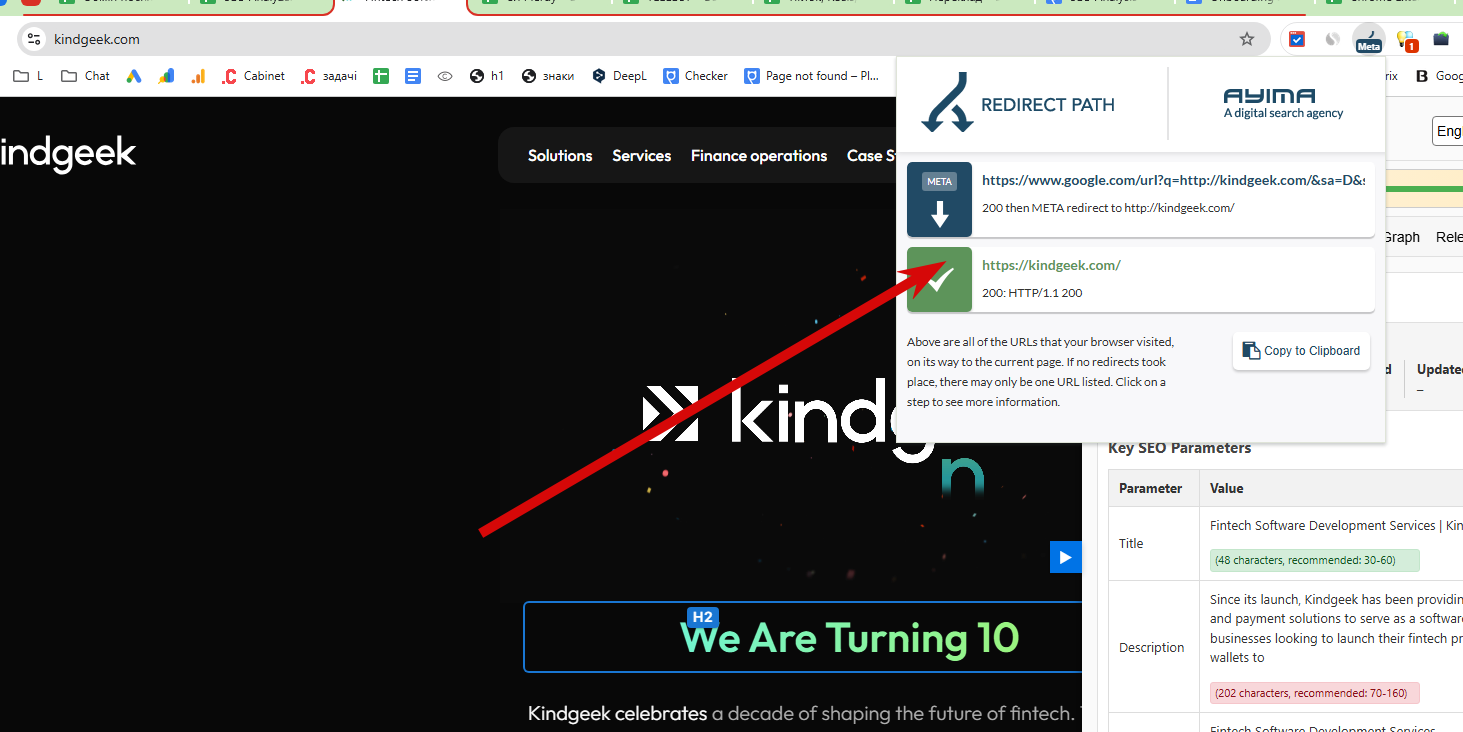The image size is (1463, 732).
Task: Open the L bookmarks folder
Action: point(28,76)
